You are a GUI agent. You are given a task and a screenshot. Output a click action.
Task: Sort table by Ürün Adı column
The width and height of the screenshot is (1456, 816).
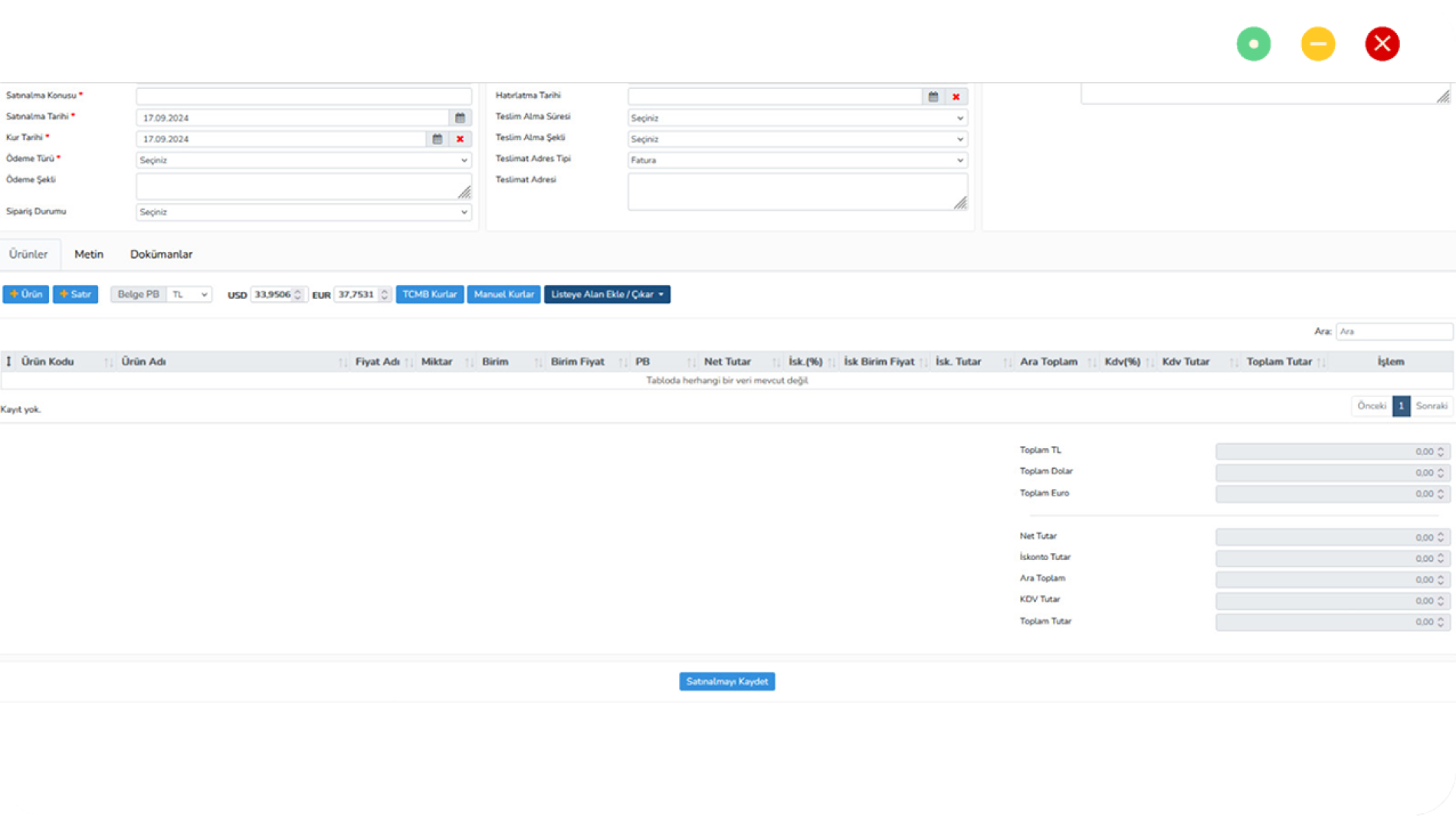(x=232, y=362)
